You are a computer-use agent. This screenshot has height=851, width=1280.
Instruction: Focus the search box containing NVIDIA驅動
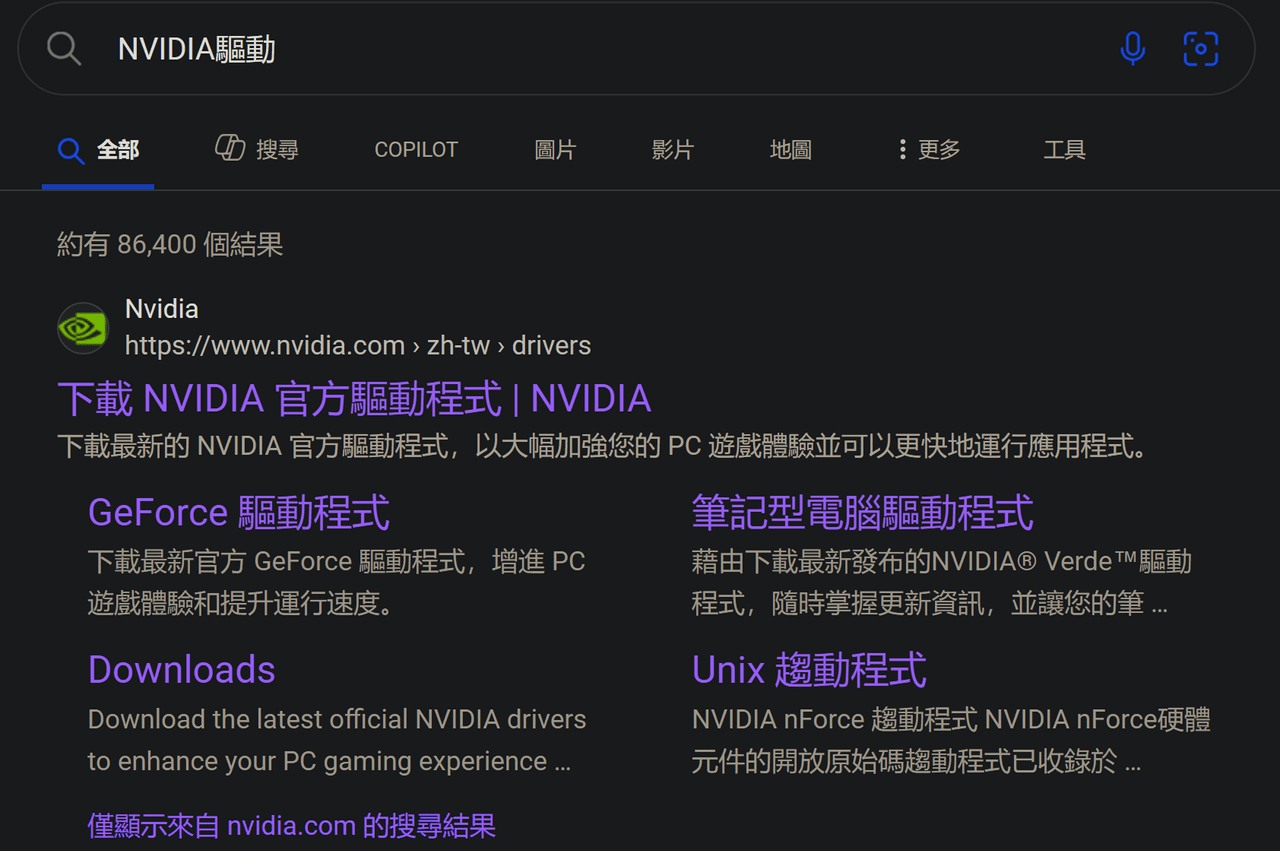click(x=636, y=48)
